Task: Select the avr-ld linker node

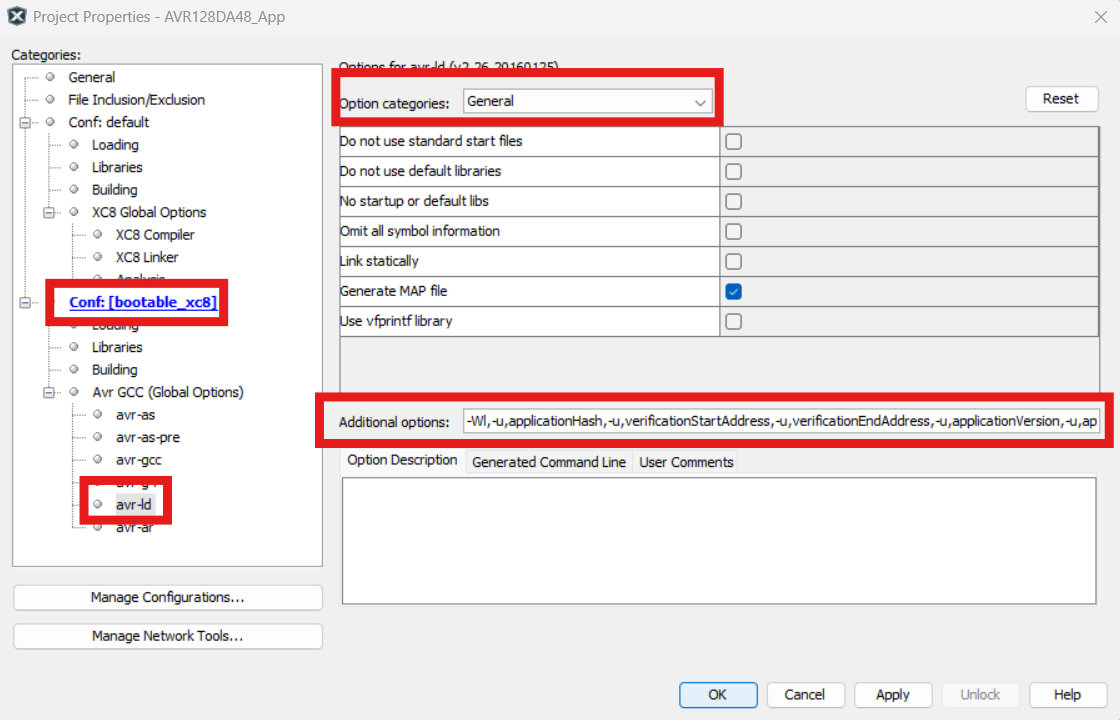Action: 133,504
